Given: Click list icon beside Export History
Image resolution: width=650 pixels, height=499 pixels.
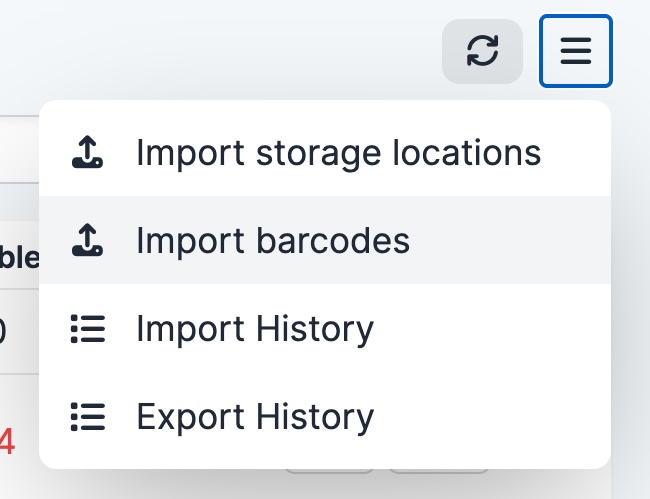Looking at the screenshot, I should [x=88, y=415].
